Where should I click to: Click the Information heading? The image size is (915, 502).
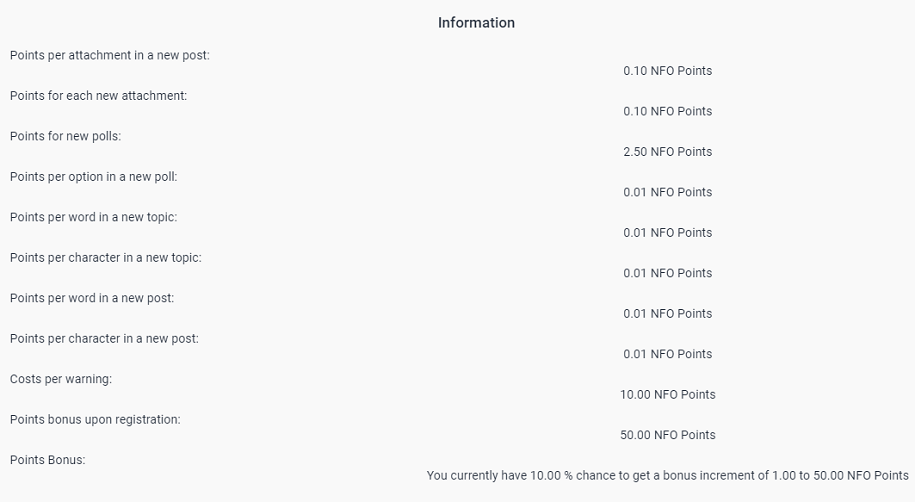(476, 23)
